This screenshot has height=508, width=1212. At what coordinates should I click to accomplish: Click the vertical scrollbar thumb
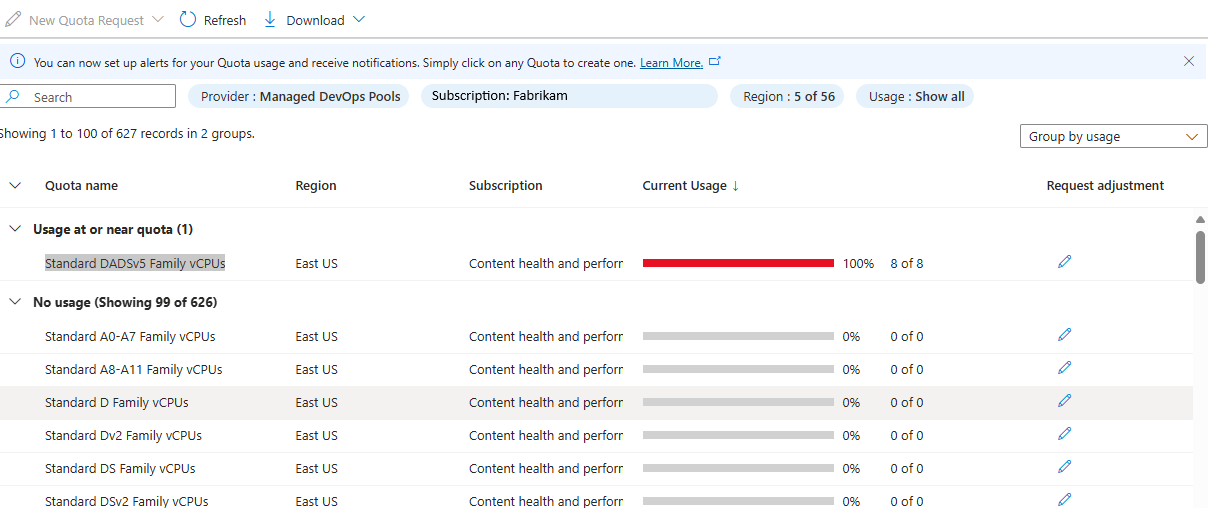pos(1200,257)
